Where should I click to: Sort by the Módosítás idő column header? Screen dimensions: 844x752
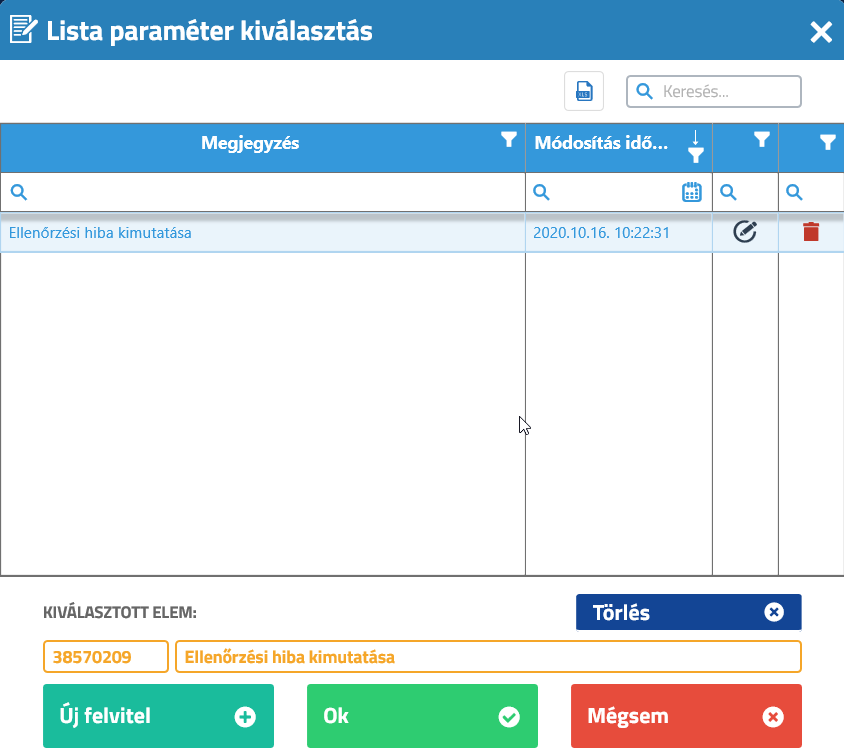click(x=601, y=143)
